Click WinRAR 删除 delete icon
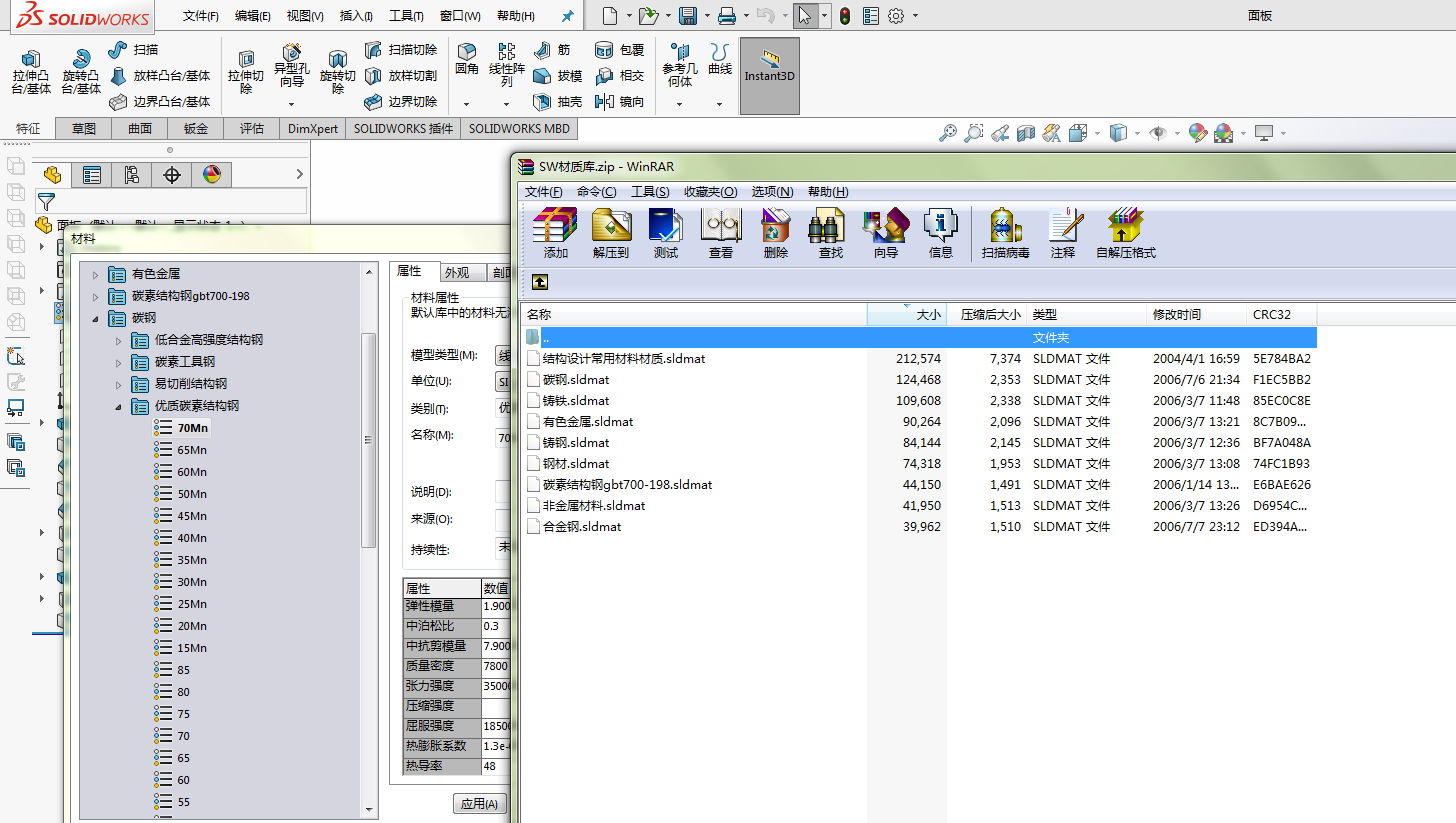This screenshot has height=823, width=1456. (776, 234)
